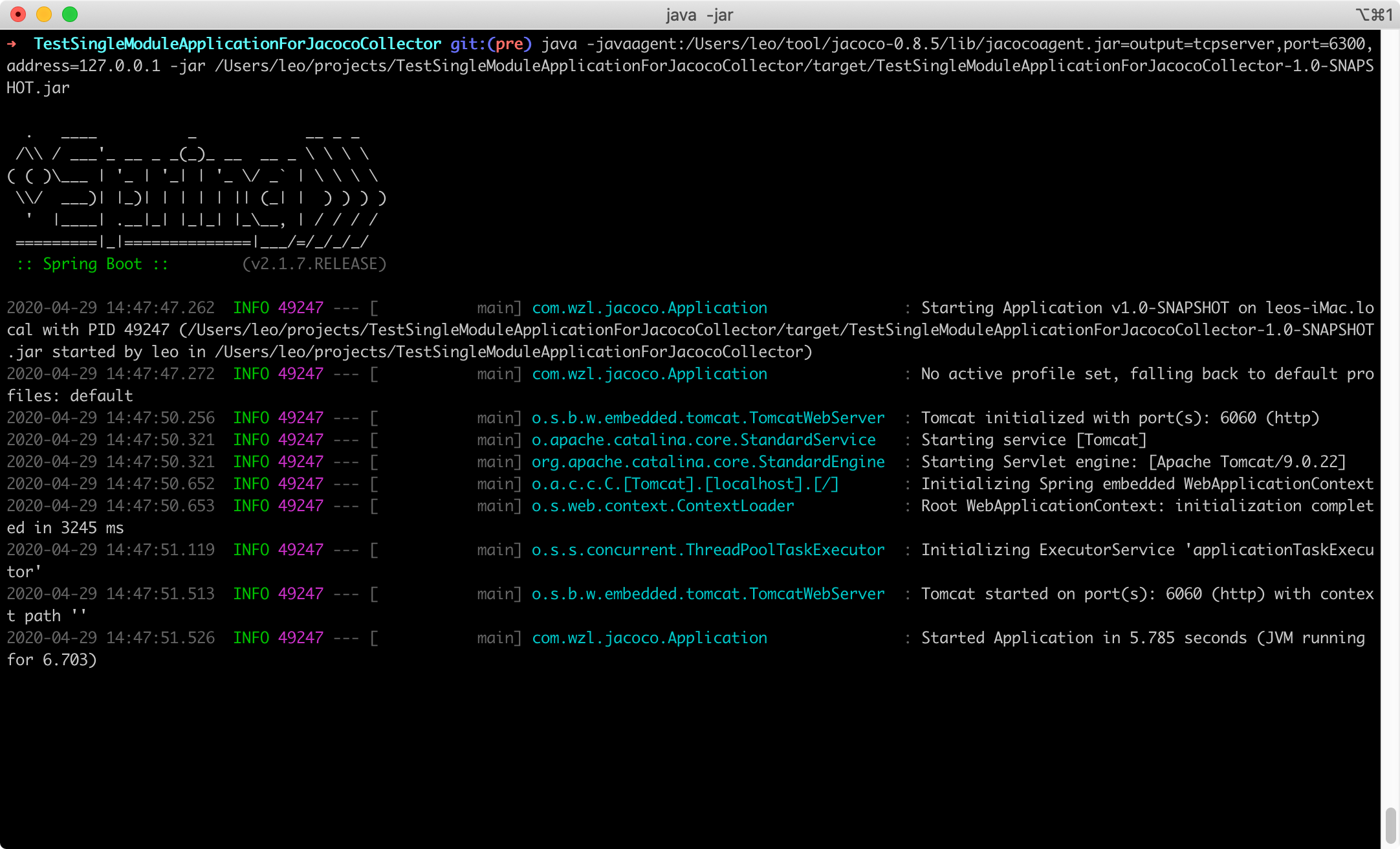Click the o.s.web.context.ContextLoader logger name

[662, 506]
